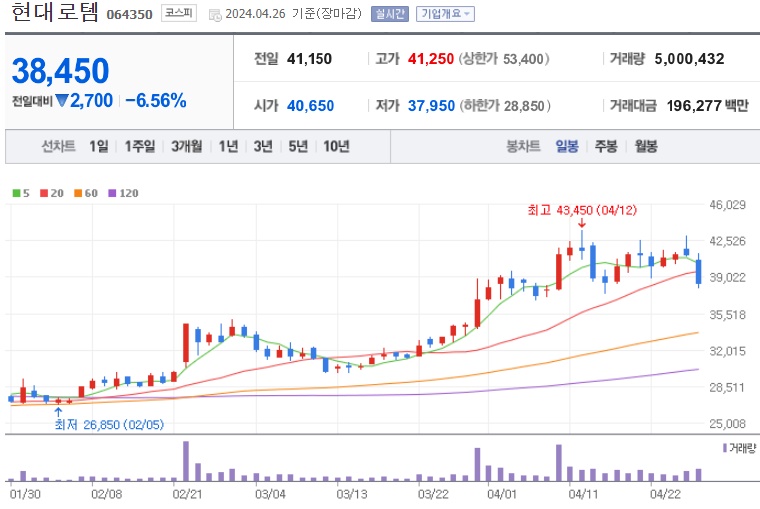
Task: Click the orange 60-day moving average swatch
Action: [78, 193]
